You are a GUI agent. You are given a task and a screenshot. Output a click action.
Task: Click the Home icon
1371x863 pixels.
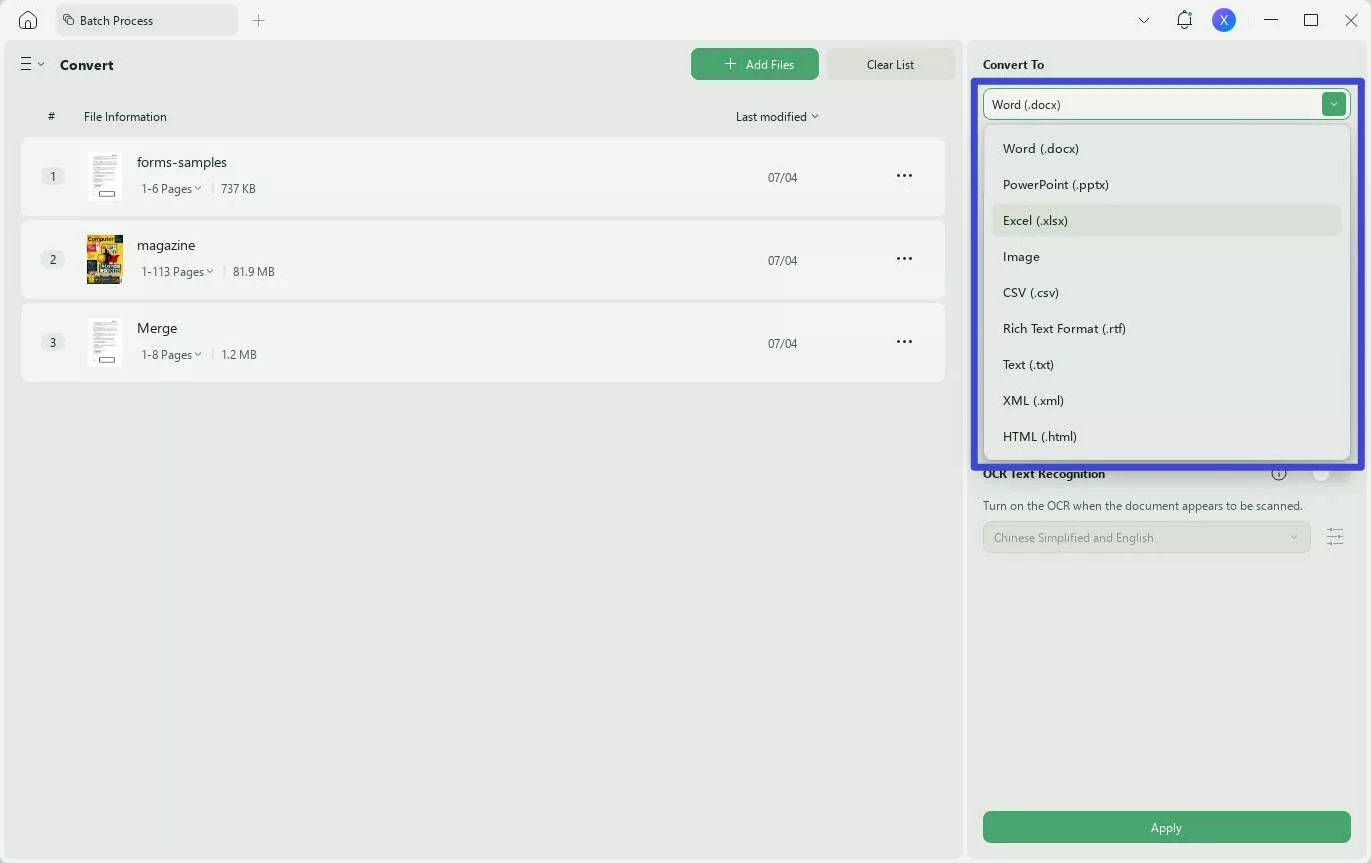coord(27,19)
